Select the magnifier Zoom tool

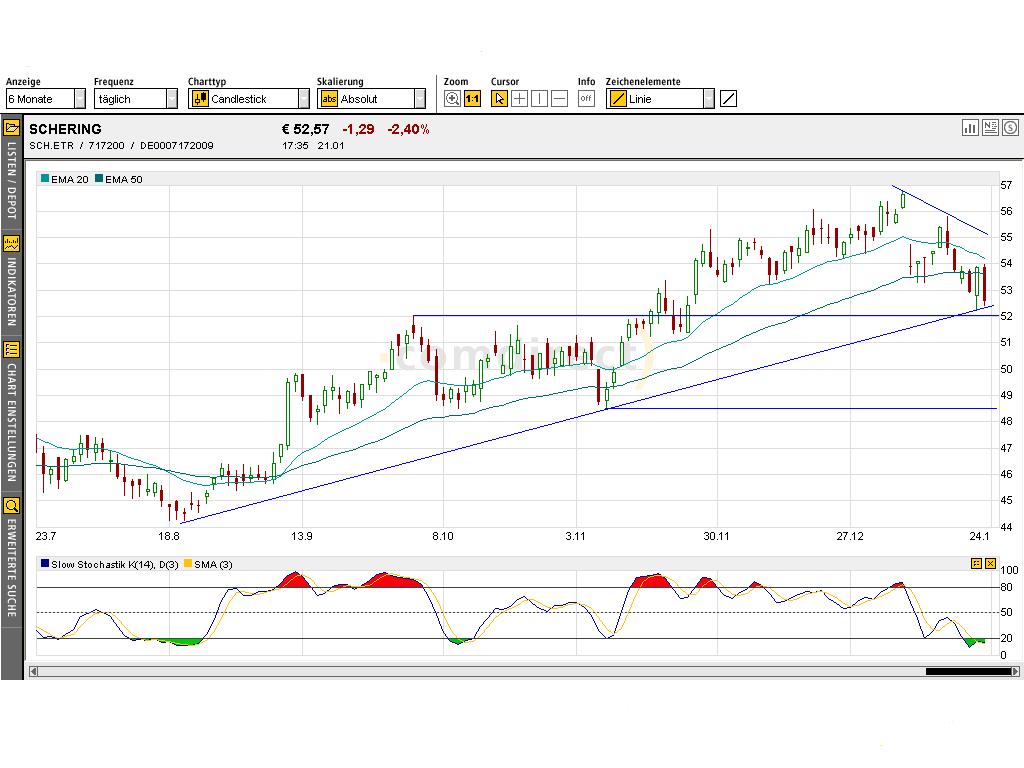(452, 97)
